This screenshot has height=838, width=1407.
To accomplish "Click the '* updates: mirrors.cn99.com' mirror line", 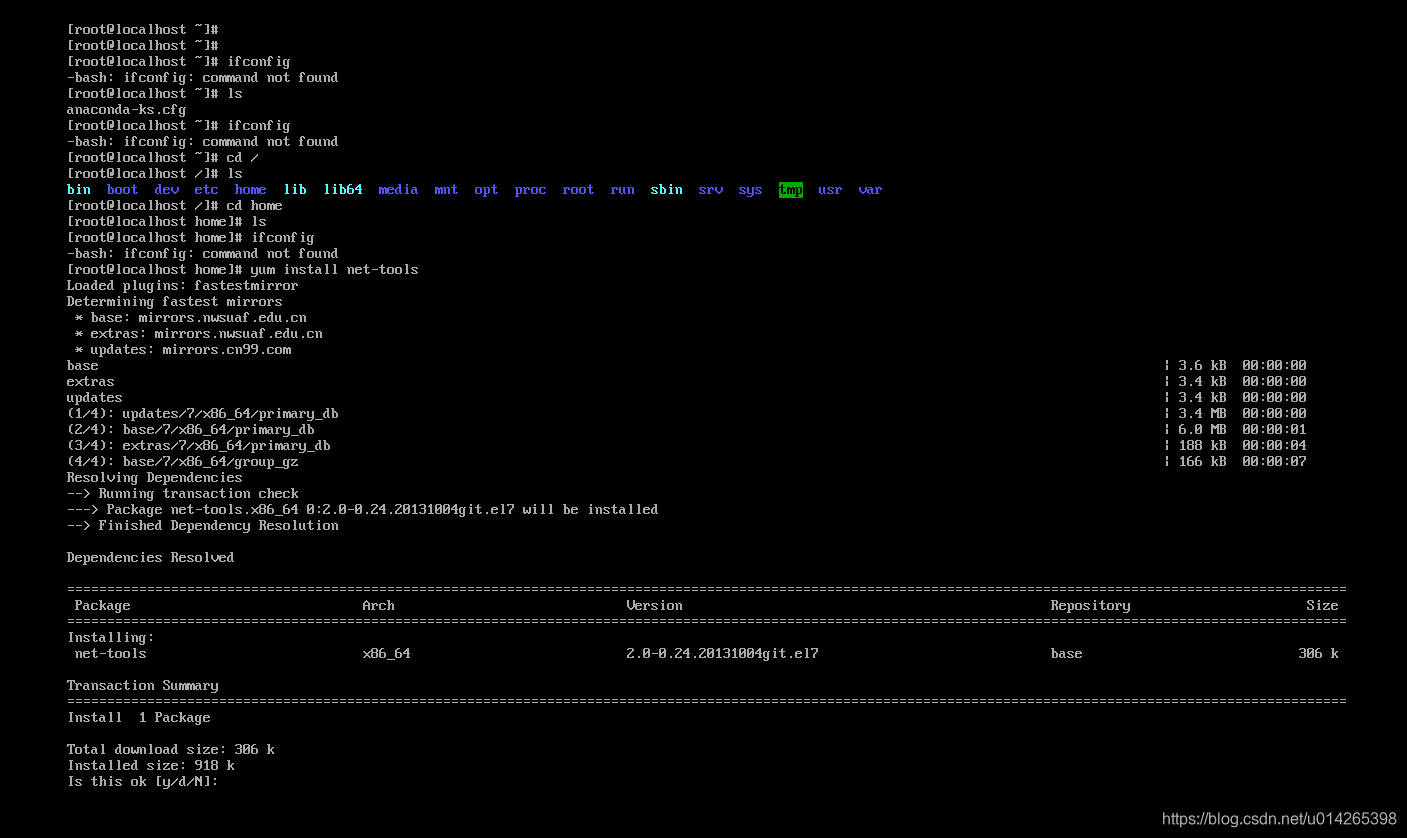I will [183, 350].
